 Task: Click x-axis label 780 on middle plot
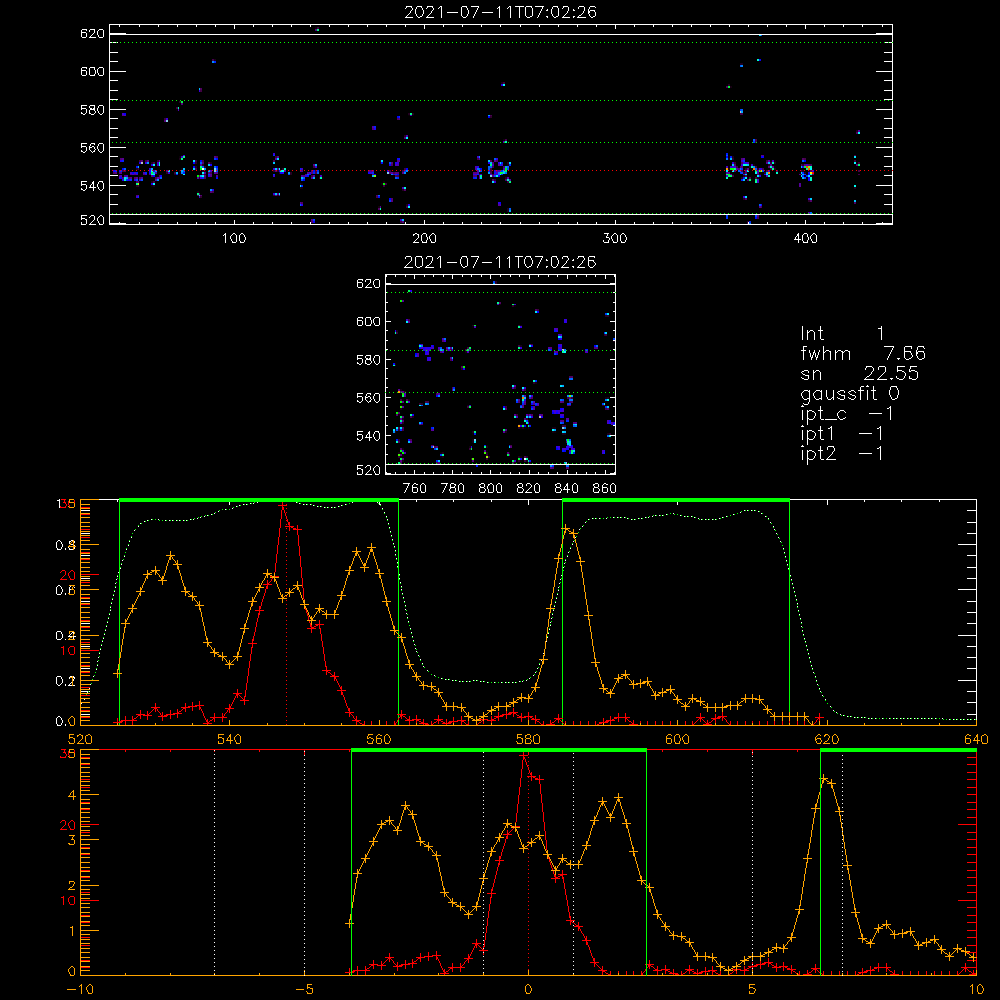[x=453, y=489]
